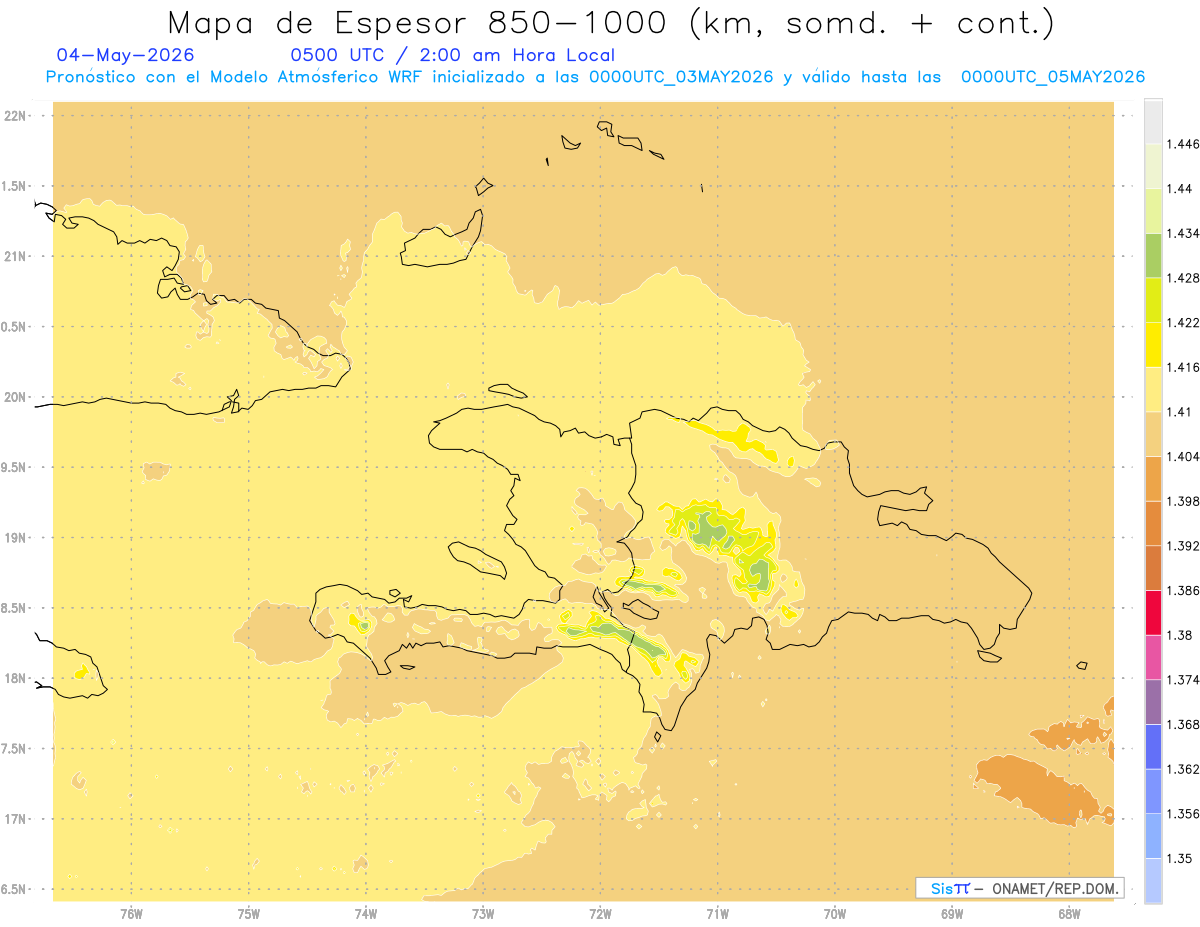The width and height of the screenshot is (1200, 927).
Task: Pick the purple 1.368 legend color
Action: point(1153,701)
